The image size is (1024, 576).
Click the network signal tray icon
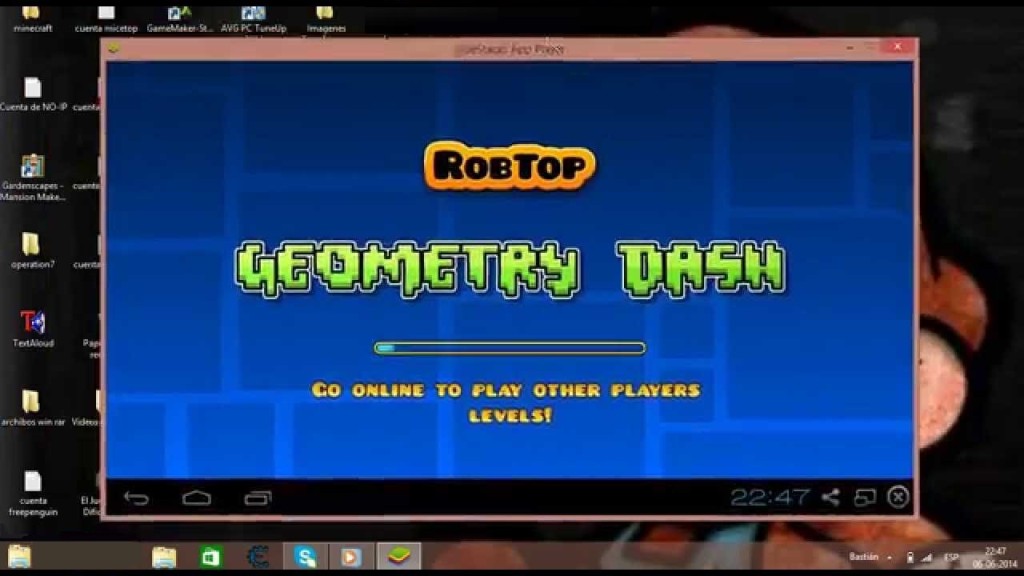click(x=927, y=558)
